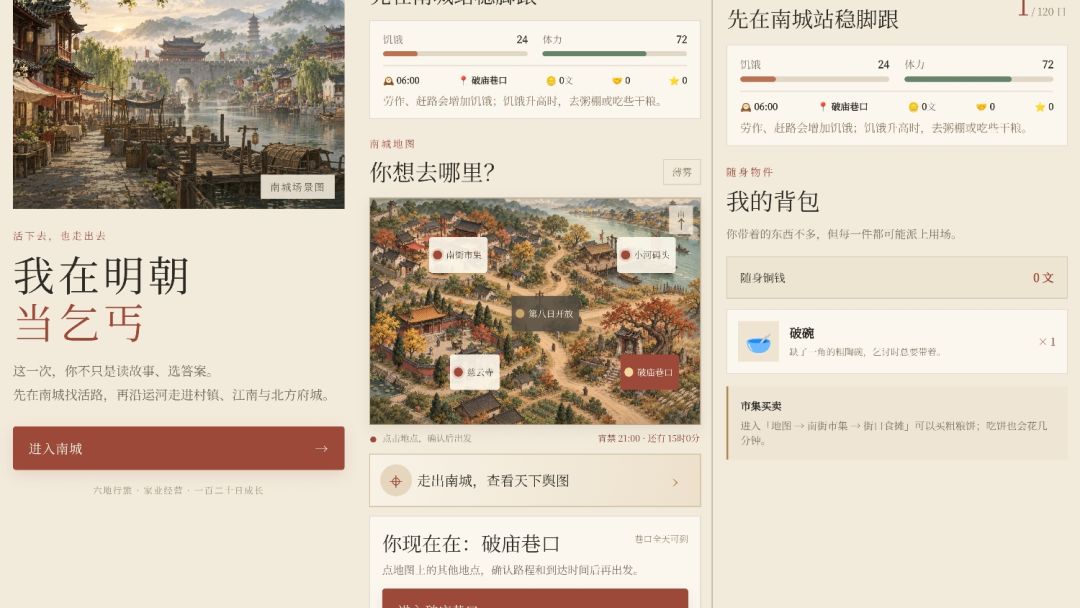Viewport: 1080px width, 608px height.
Task: Click the red button below 破庙巷口 description
Action: click(x=535, y=598)
